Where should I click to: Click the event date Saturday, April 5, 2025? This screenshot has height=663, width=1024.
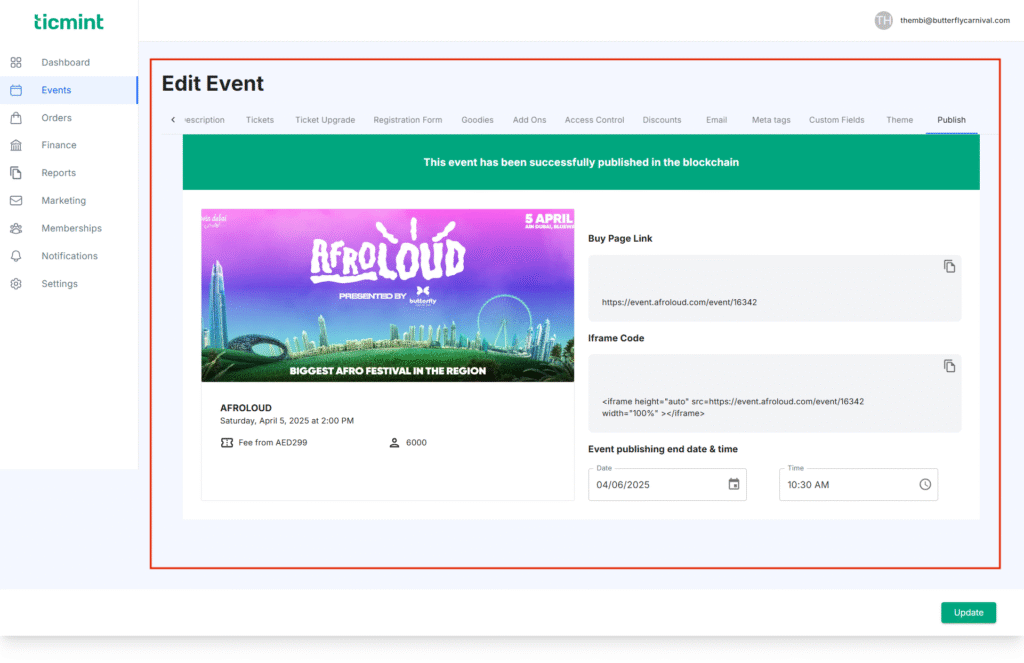point(287,421)
